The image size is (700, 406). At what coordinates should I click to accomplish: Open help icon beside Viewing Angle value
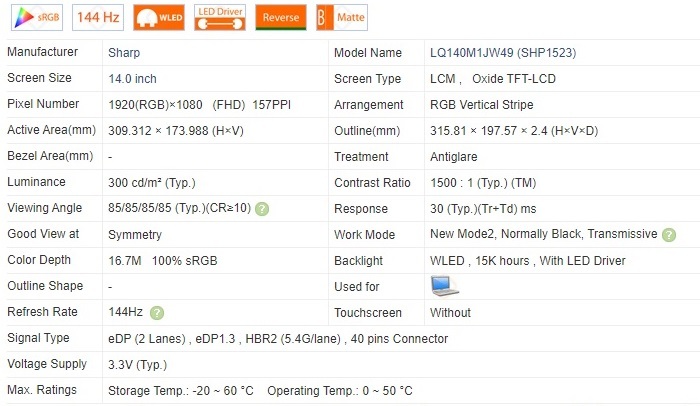tap(262, 209)
